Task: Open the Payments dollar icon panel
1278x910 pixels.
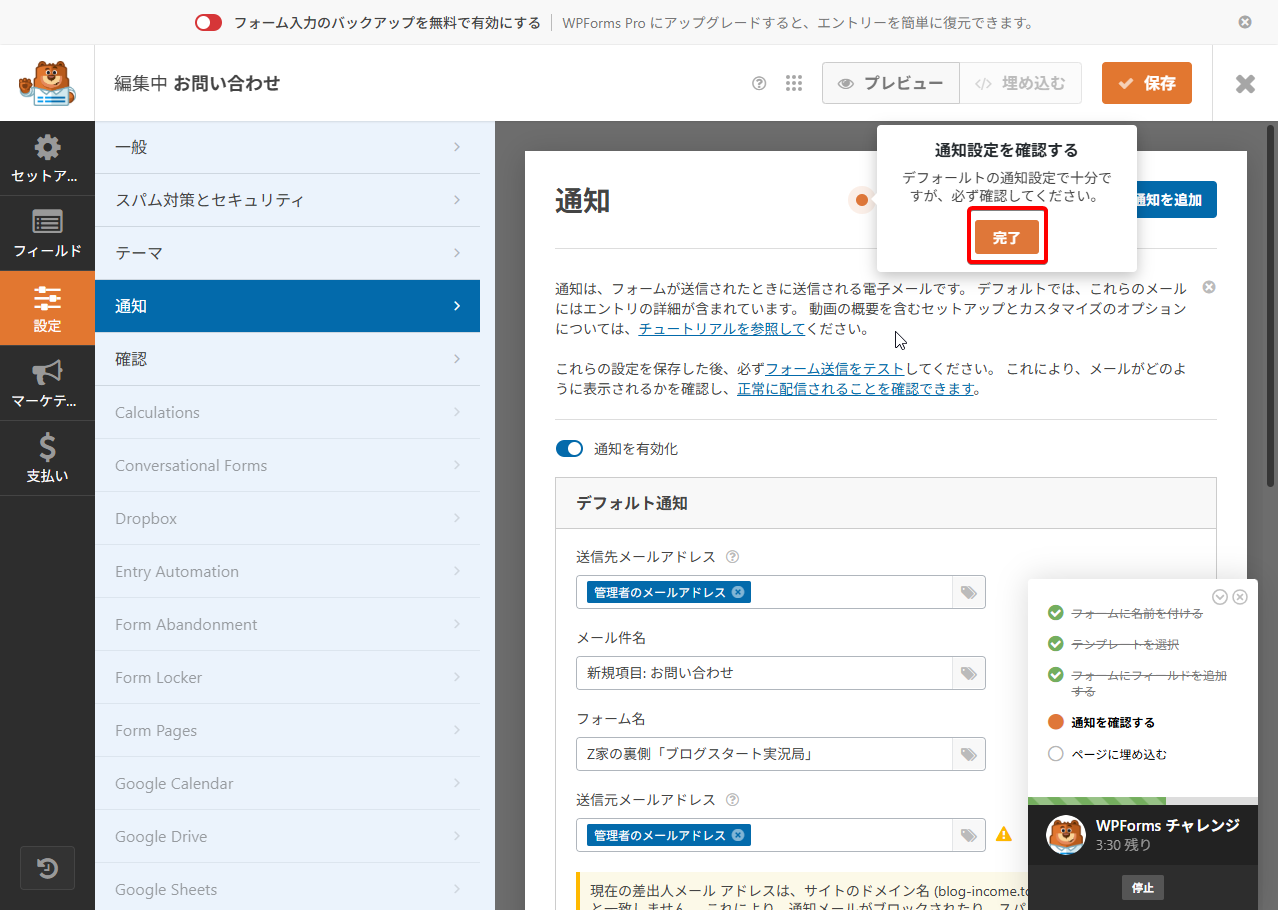Action: [x=47, y=458]
